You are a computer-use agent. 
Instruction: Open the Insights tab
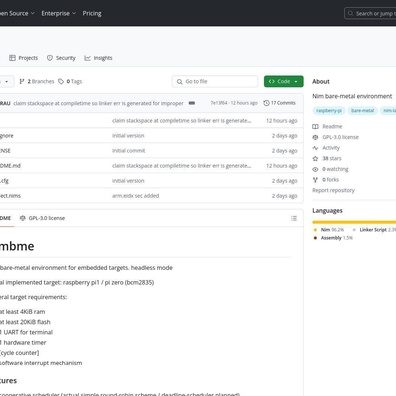pyautogui.click(x=98, y=58)
